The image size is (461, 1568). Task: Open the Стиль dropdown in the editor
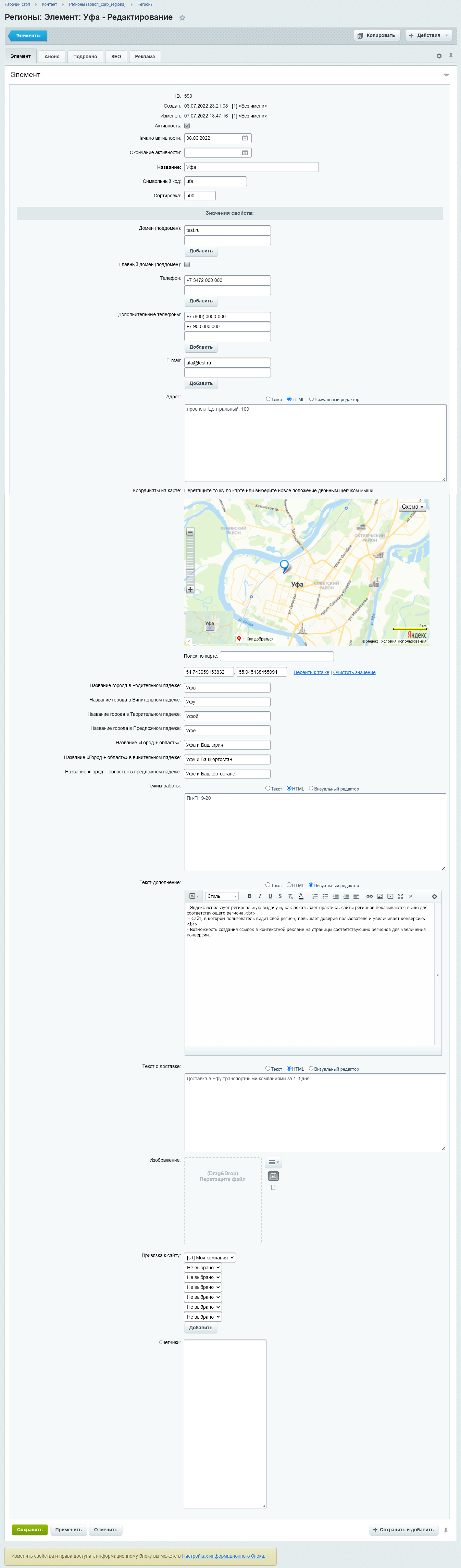222,896
